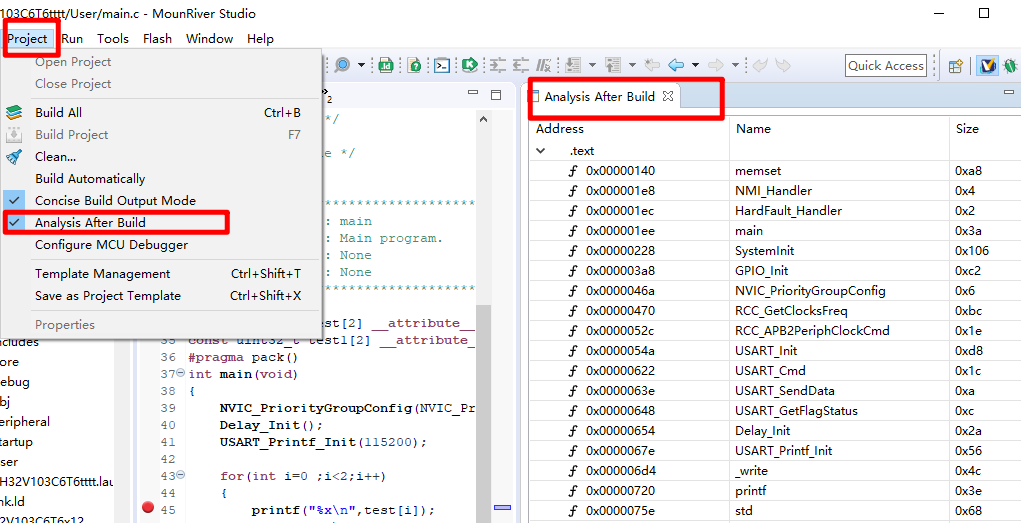
Task: Open the Flash menu
Action: [157, 39]
